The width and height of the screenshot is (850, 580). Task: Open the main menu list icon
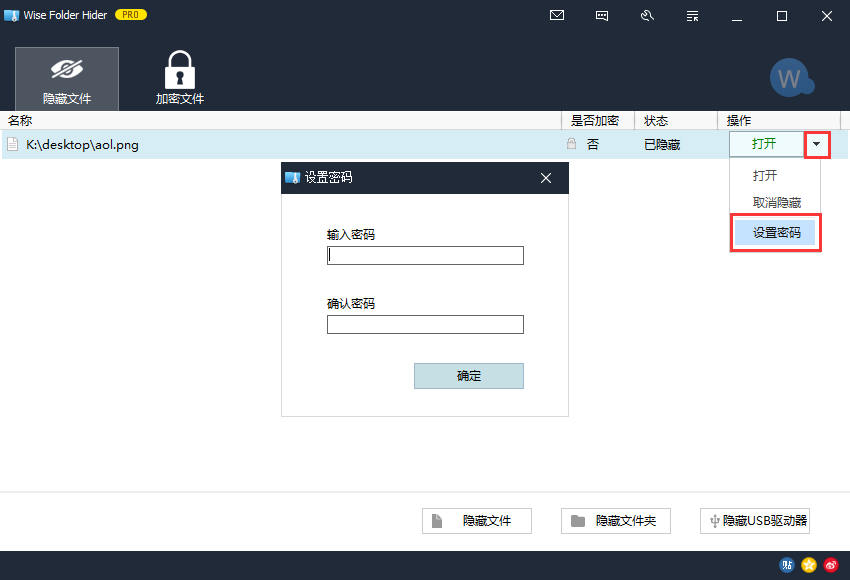click(692, 15)
